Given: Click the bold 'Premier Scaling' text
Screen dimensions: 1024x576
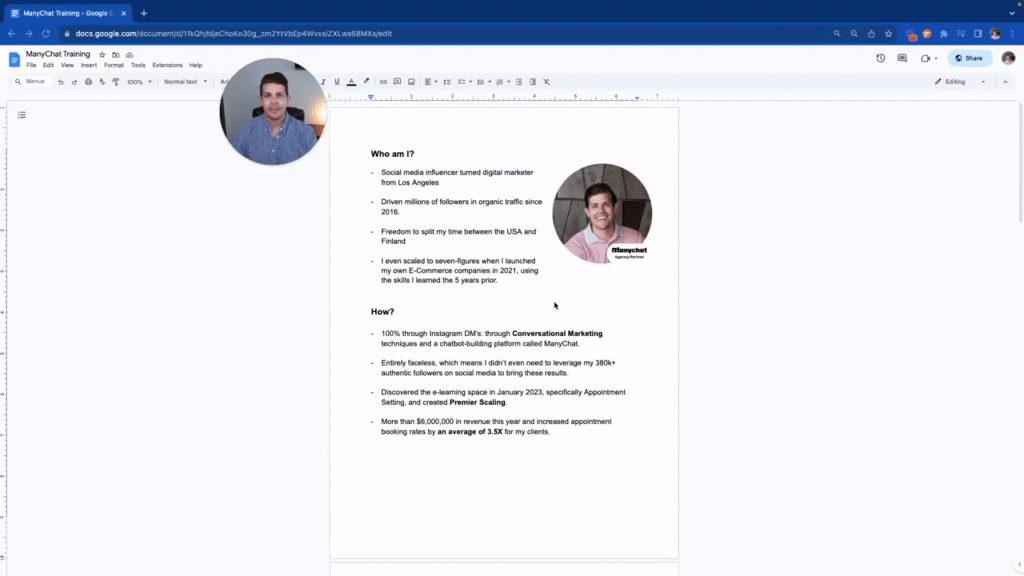Looking at the screenshot, I should (x=477, y=402).
